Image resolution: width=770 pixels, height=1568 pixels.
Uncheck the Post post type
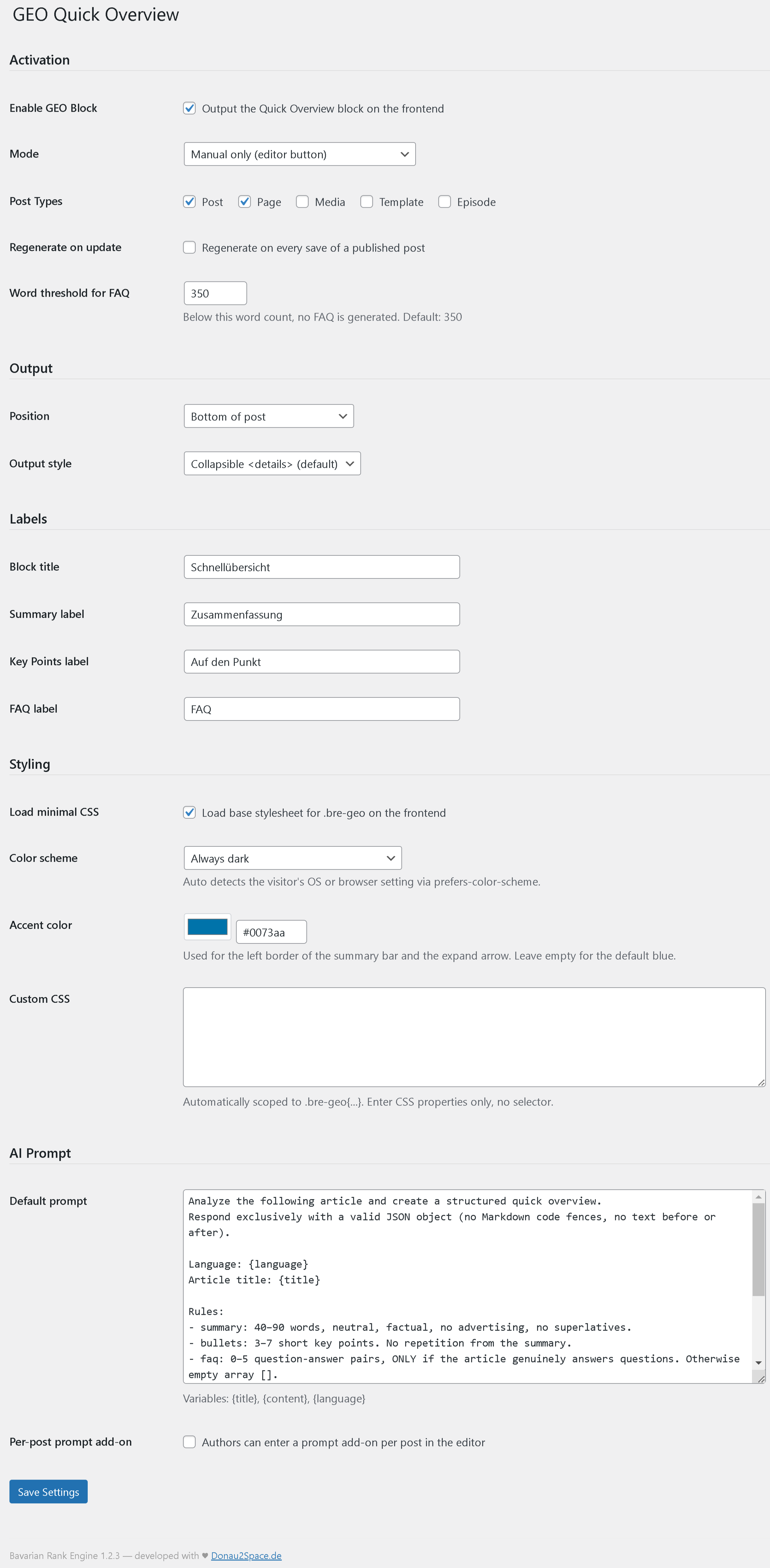pyautogui.click(x=189, y=201)
